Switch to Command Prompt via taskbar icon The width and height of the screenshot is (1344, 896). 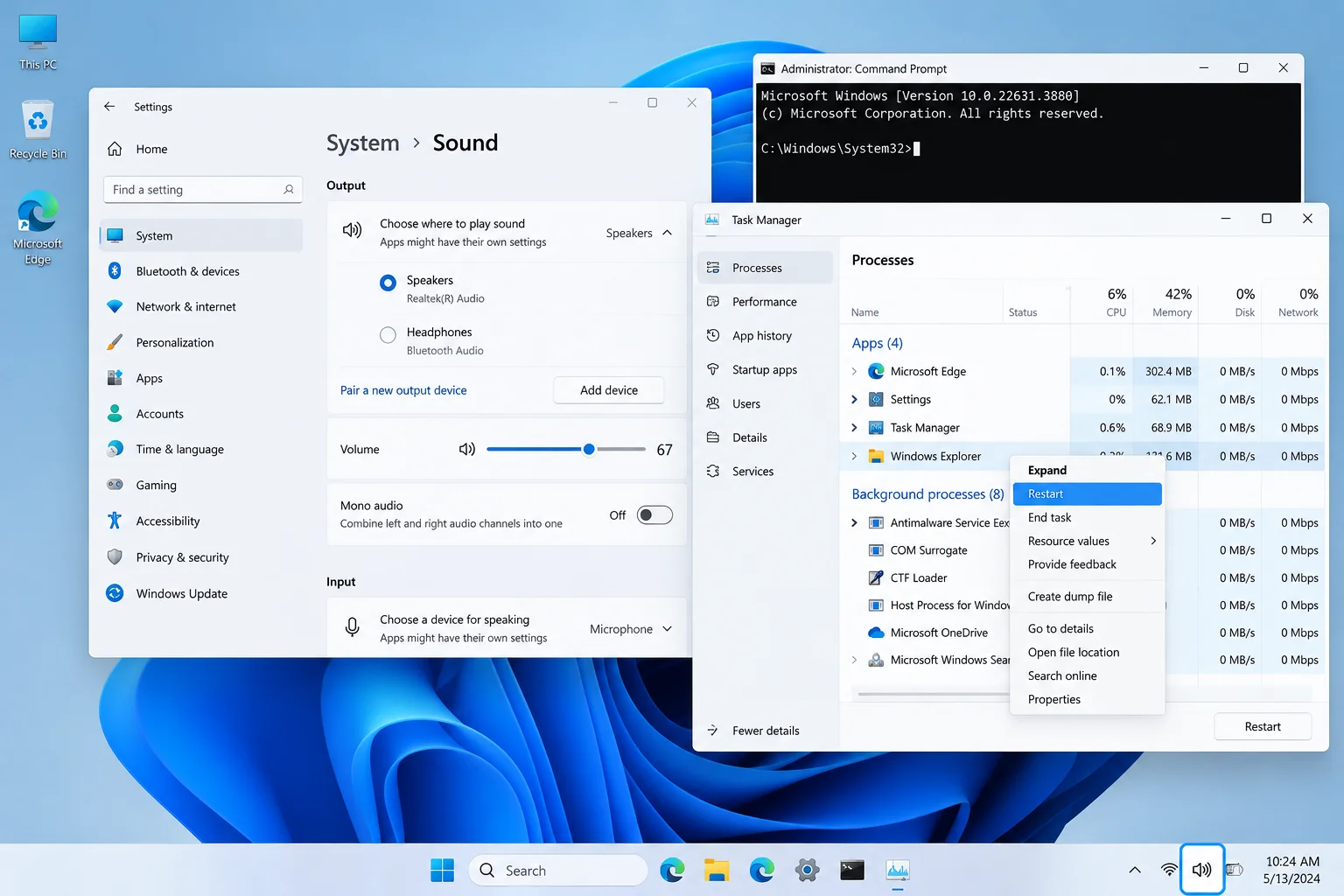click(x=852, y=871)
